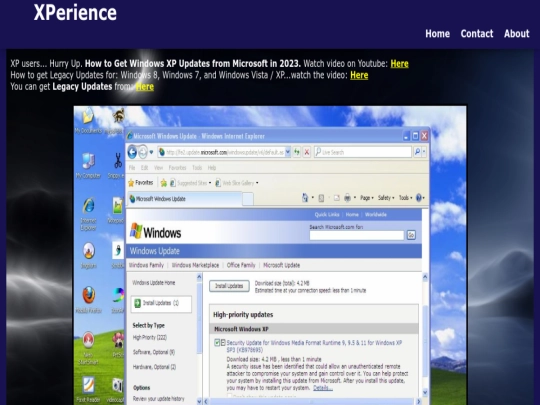Click the Print icon in command bar
The image size is (540, 405).
(x=347, y=198)
